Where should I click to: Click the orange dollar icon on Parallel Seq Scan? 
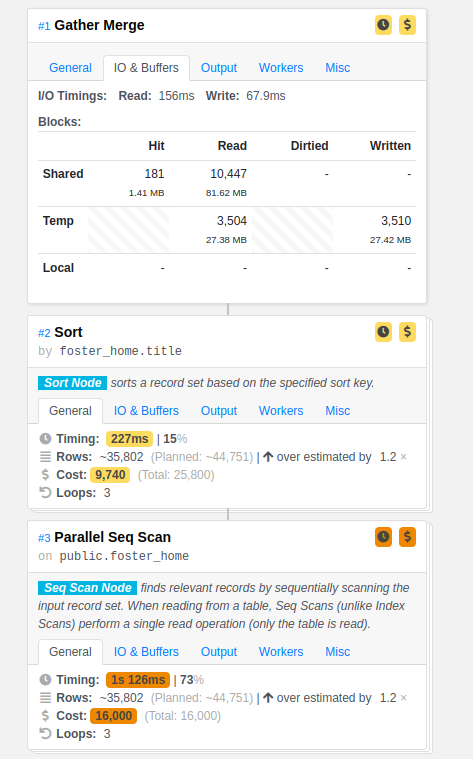click(407, 537)
